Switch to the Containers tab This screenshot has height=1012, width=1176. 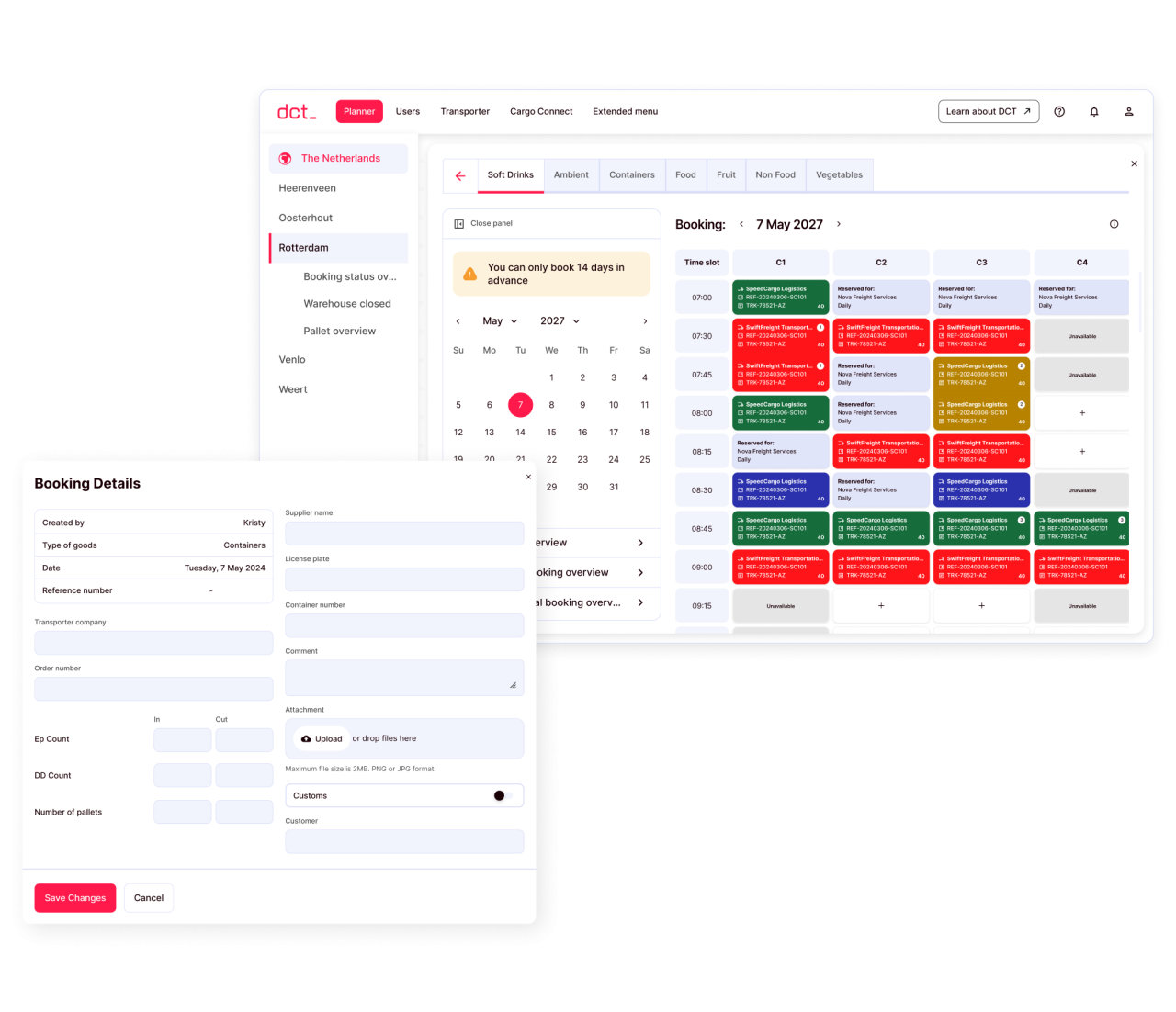631,175
